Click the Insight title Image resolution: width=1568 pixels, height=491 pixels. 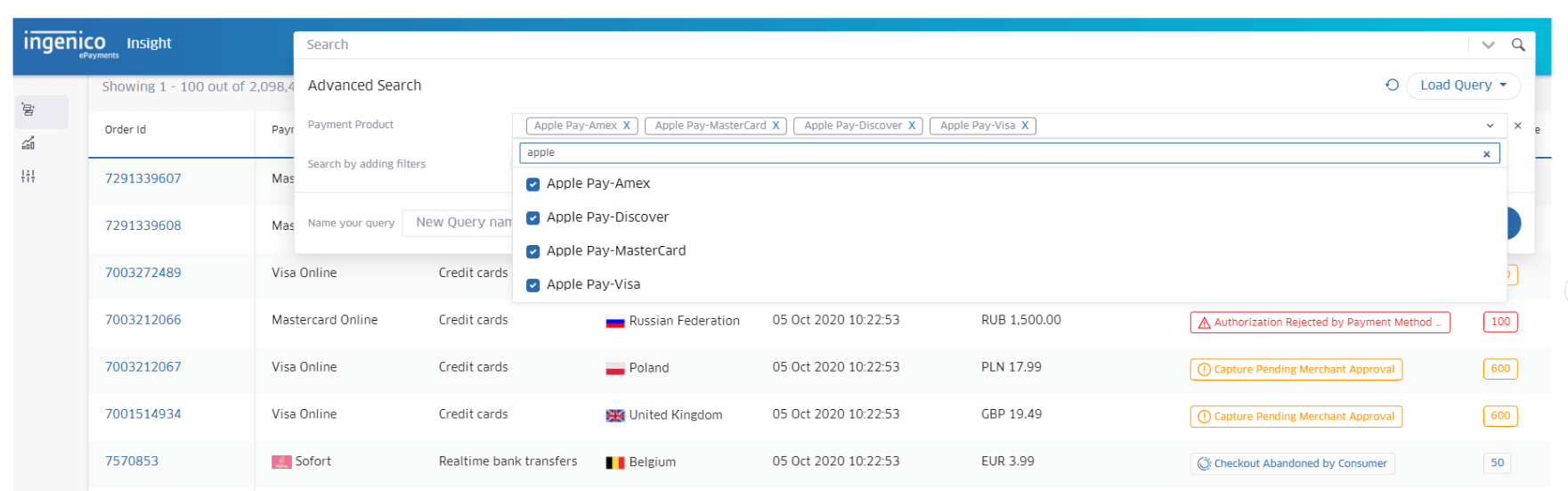pyautogui.click(x=149, y=43)
